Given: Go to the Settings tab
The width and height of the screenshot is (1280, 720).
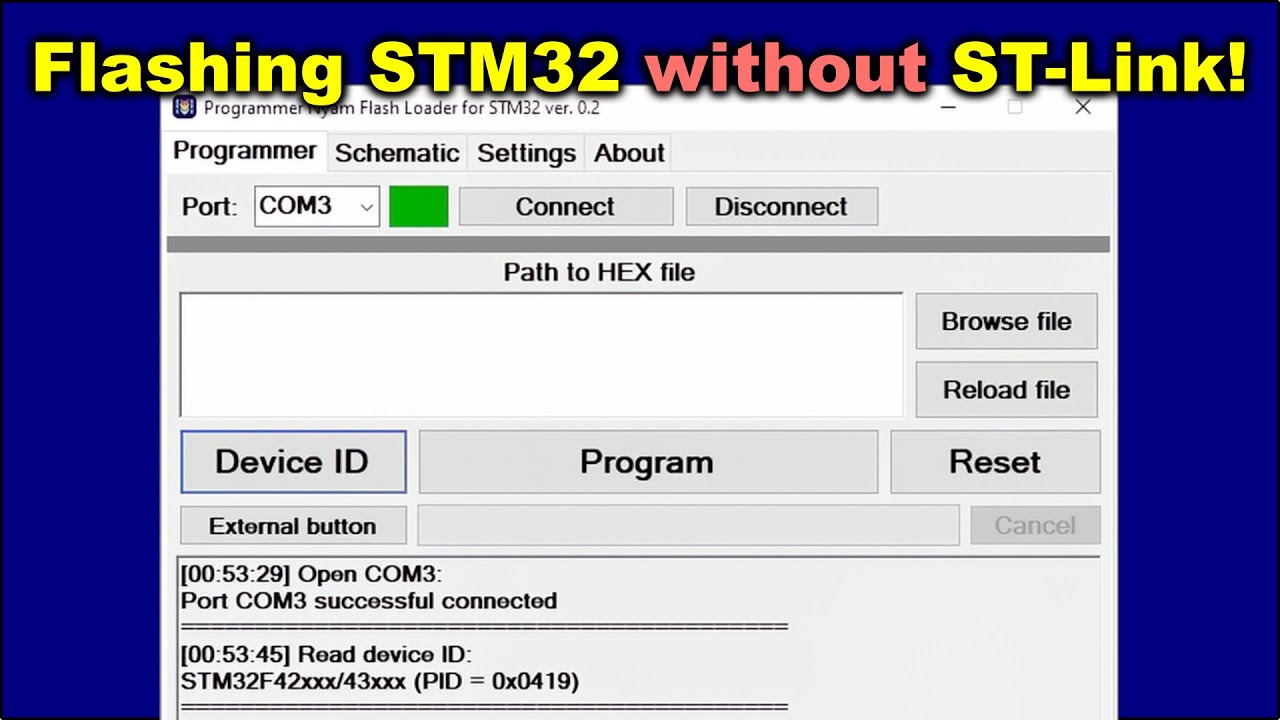Looking at the screenshot, I should coord(526,153).
